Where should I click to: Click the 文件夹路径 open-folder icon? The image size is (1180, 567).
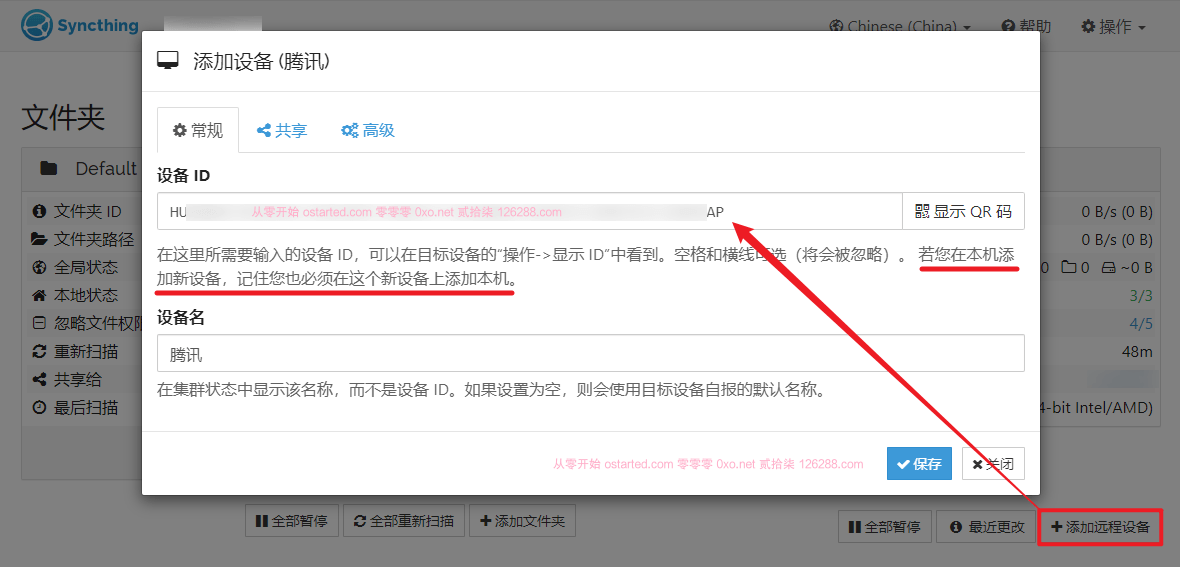click(39, 239)
